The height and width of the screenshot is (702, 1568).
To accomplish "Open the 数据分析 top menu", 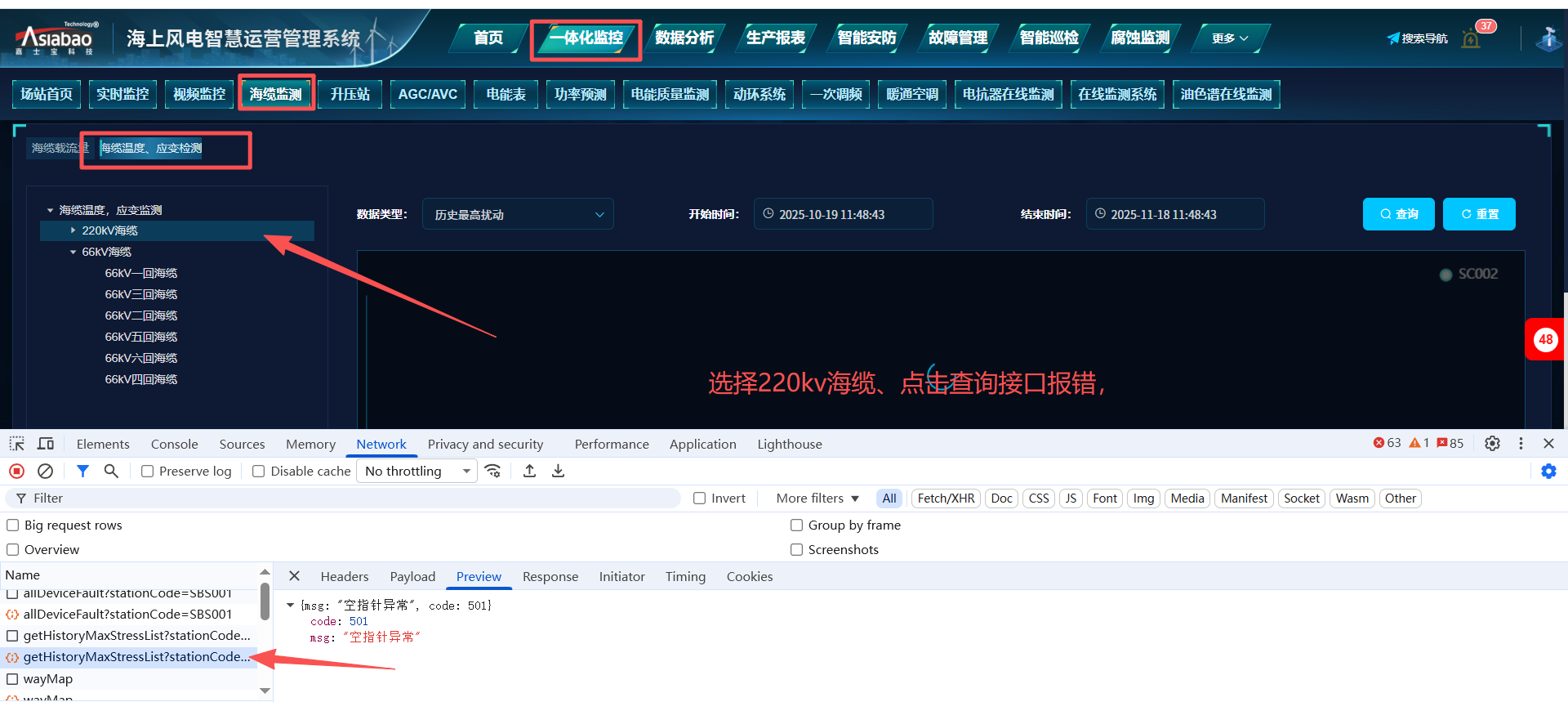I will [x=684, y=38].
